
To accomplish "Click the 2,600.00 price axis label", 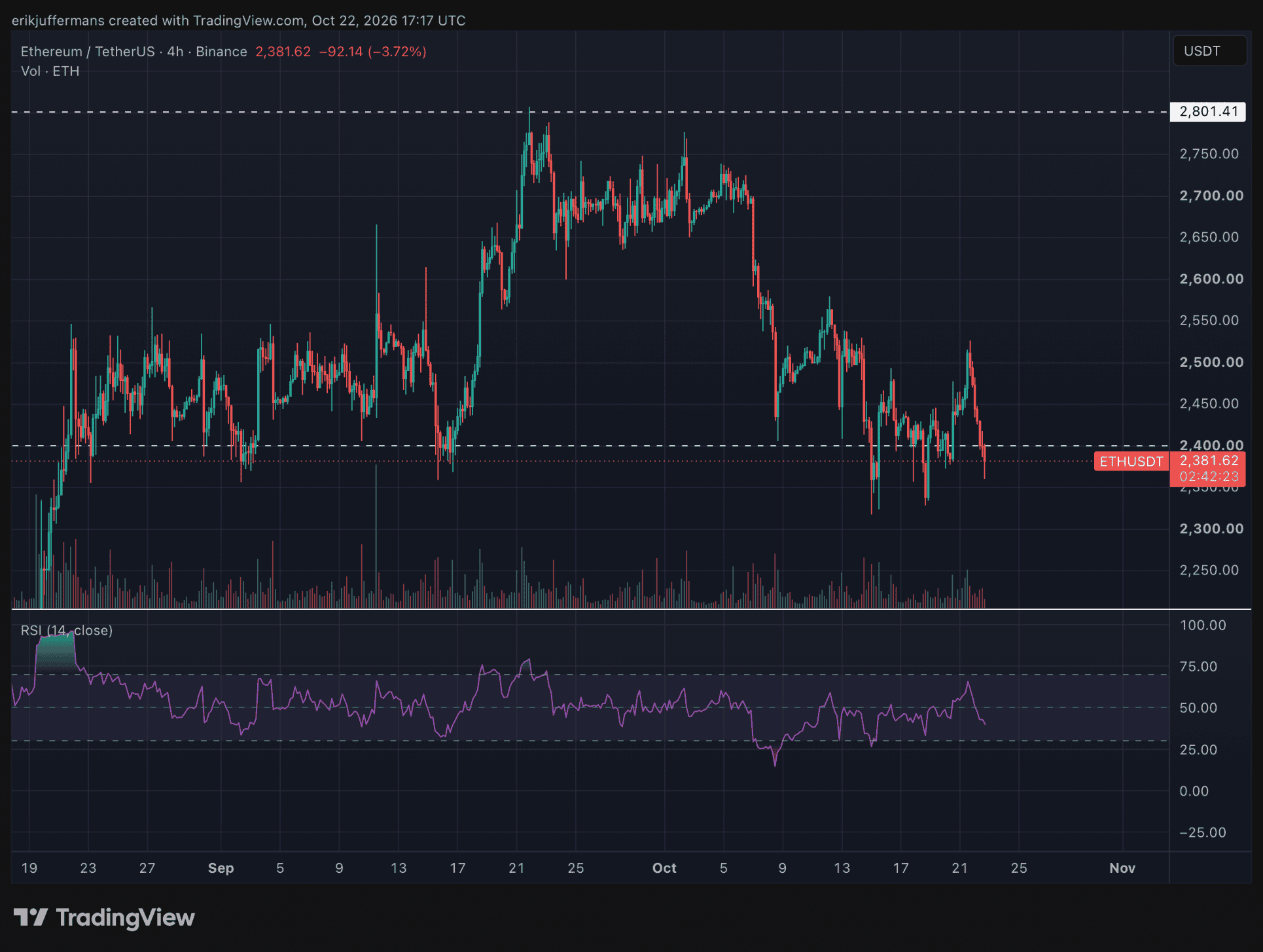I will coord(1211,279).
